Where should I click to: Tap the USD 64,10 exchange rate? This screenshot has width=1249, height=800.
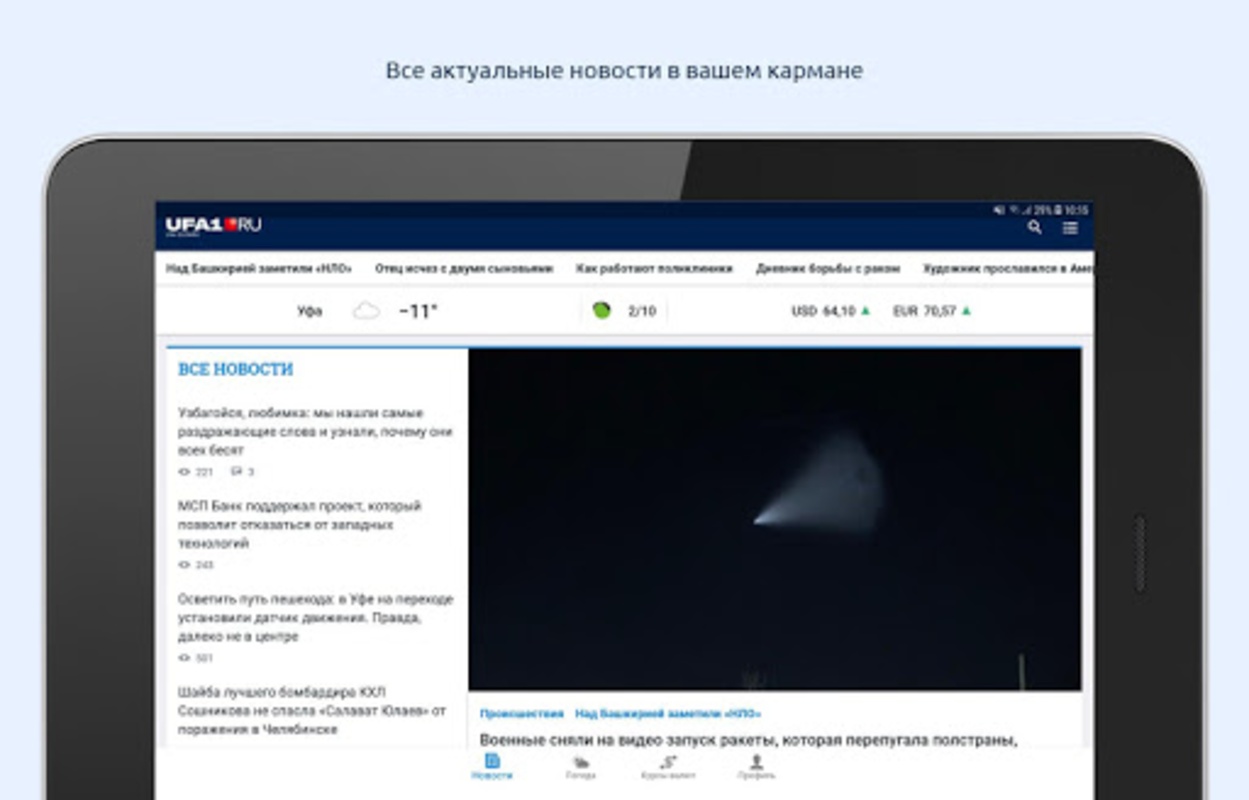[x=824, y=311]
